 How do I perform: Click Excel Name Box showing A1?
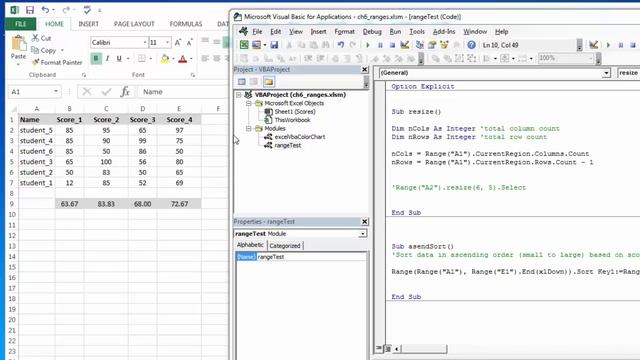34,92
